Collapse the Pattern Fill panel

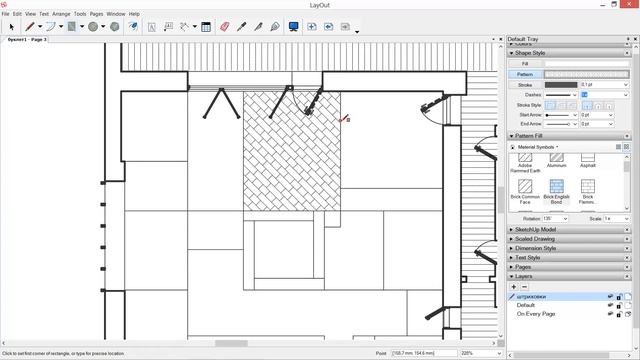pos(569,136)
